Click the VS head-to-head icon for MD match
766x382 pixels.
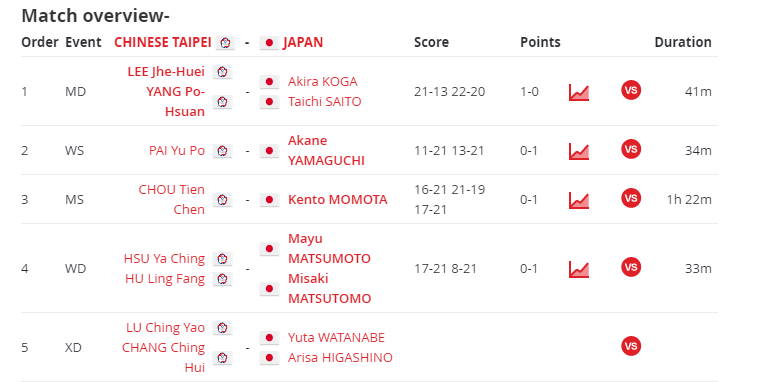click(x=631, y=90)
